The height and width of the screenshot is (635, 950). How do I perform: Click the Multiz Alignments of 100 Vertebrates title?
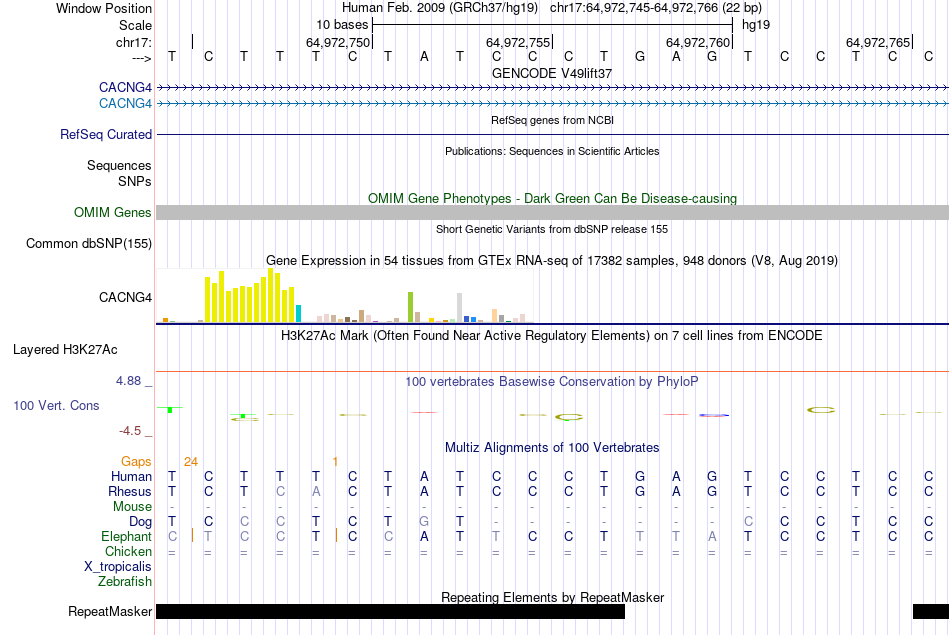click(x=552, y=448)
